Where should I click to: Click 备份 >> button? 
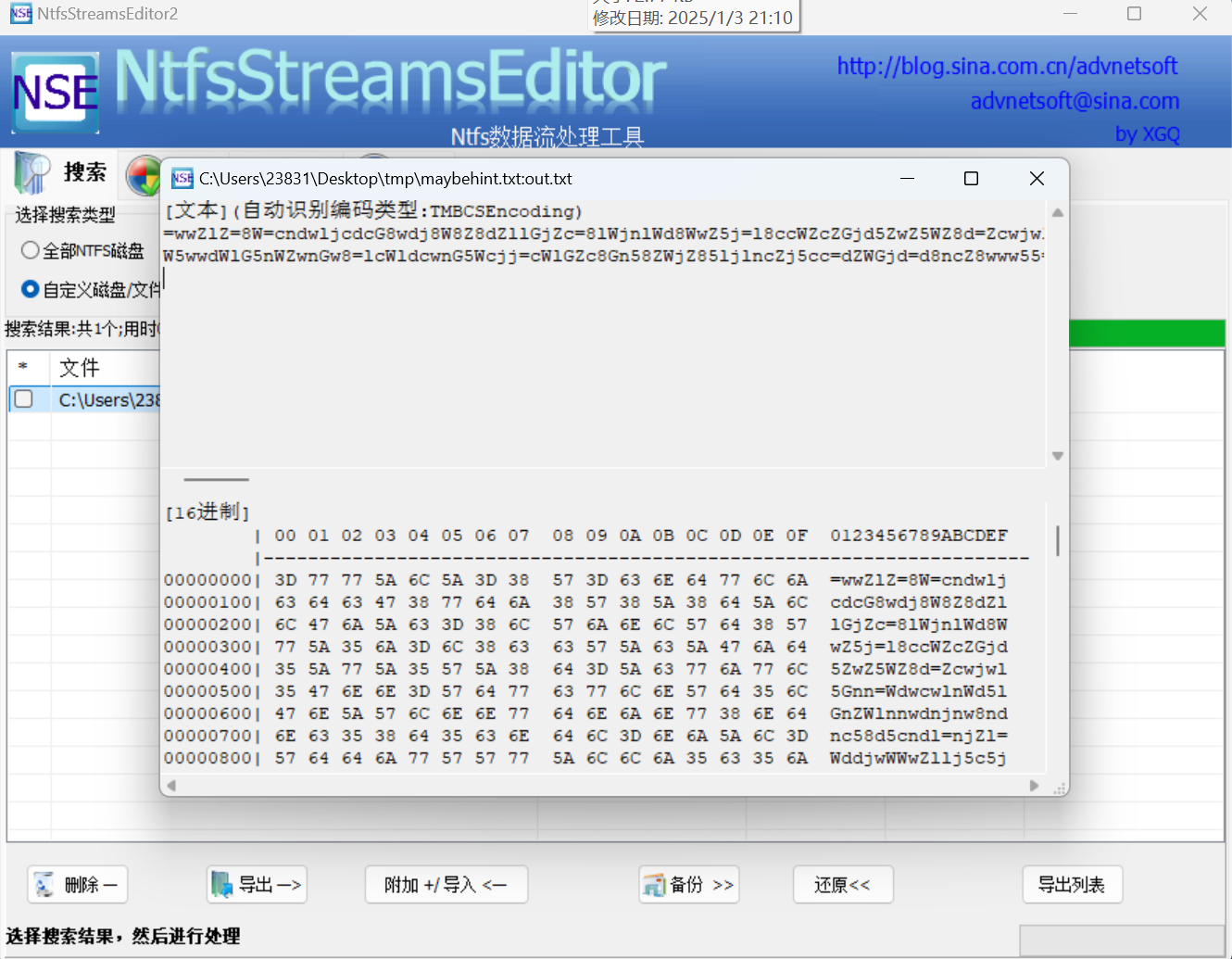[689, 885]
